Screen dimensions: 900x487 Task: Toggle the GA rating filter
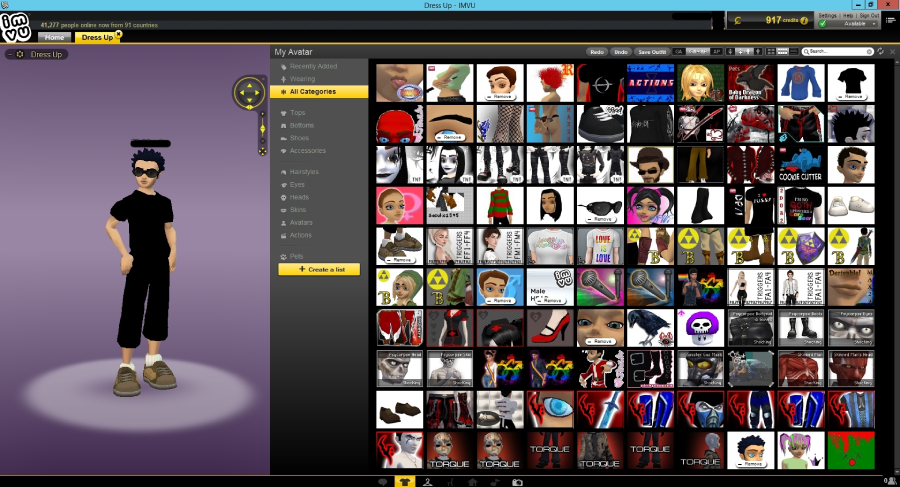point(679,52)
